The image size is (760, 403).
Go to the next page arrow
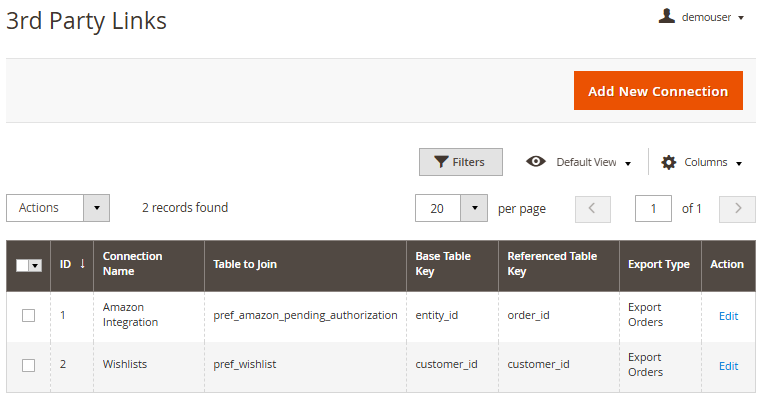point(737,209)
